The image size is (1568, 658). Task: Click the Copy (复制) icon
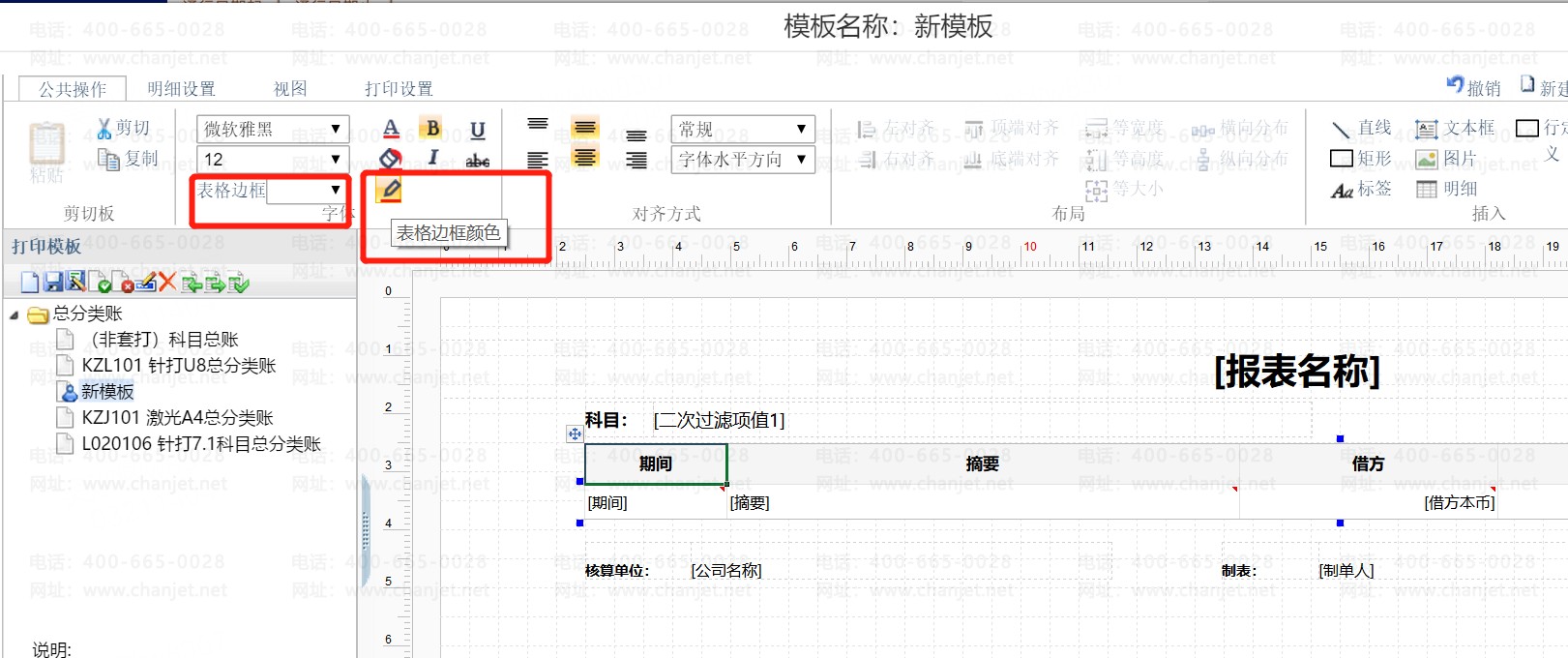tap(107, 158)
